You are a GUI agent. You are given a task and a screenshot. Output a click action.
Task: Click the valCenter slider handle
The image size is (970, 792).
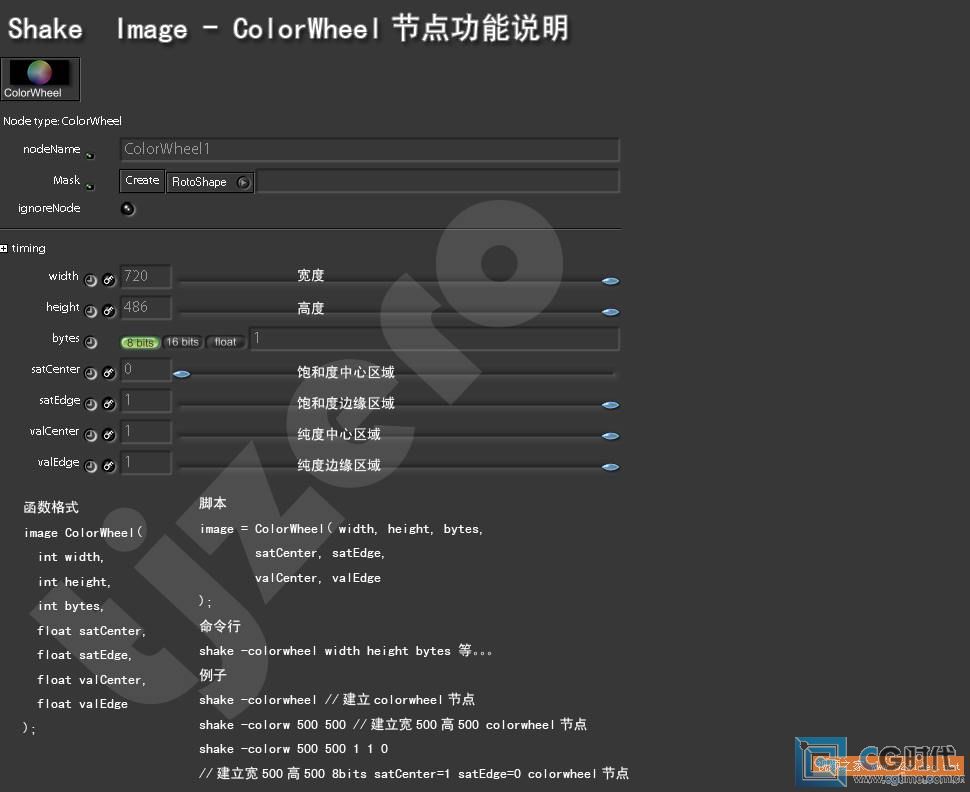[611, 436]
